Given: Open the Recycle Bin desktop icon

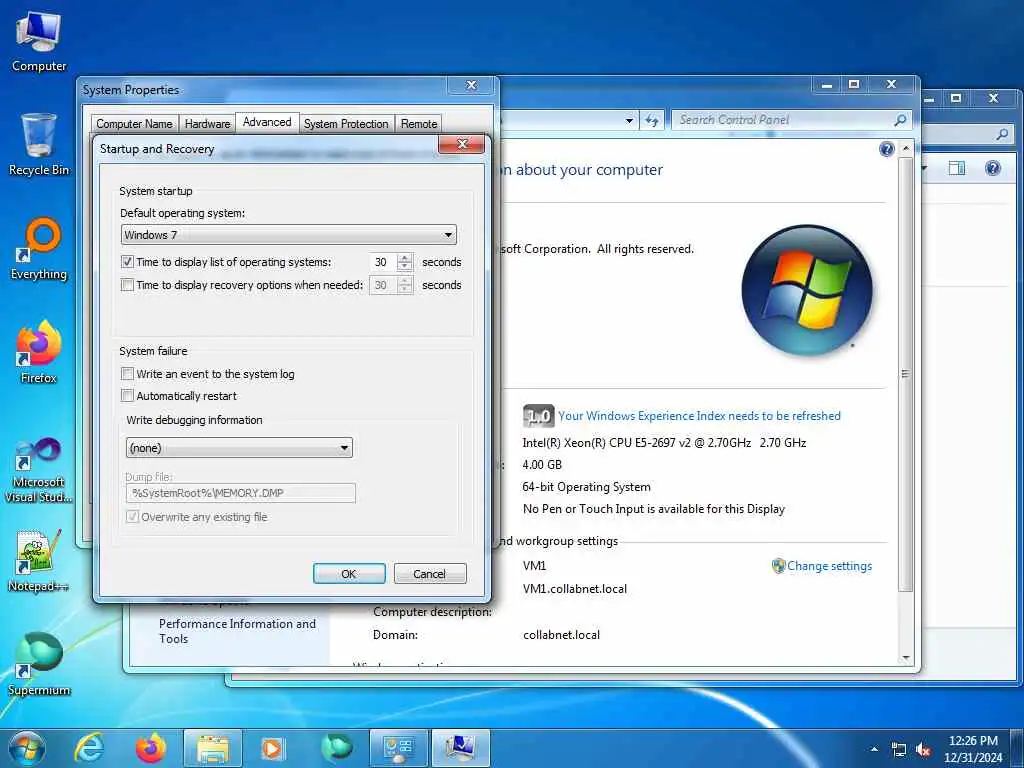Looking at the screenshot, I should pyautogui.click(x=39, y=145).
